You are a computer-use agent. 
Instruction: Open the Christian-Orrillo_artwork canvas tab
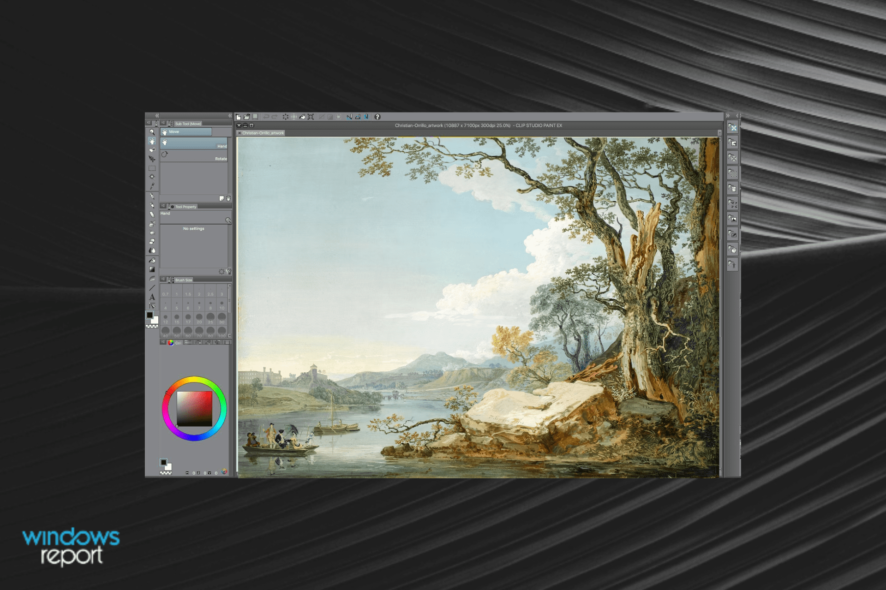pyautogui.click(x=261, y=133)
